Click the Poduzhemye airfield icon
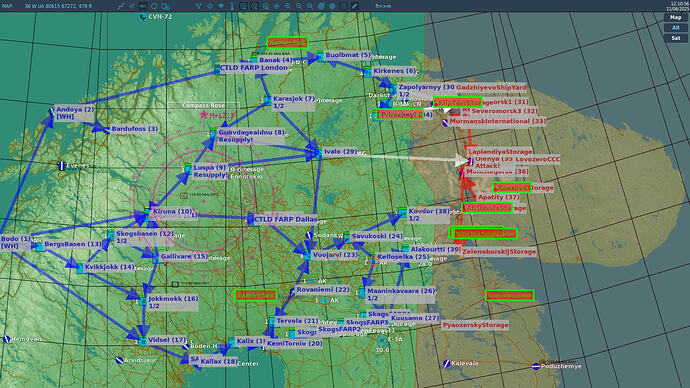This screenshot has width=690, height=388. (x=536, y=366)
